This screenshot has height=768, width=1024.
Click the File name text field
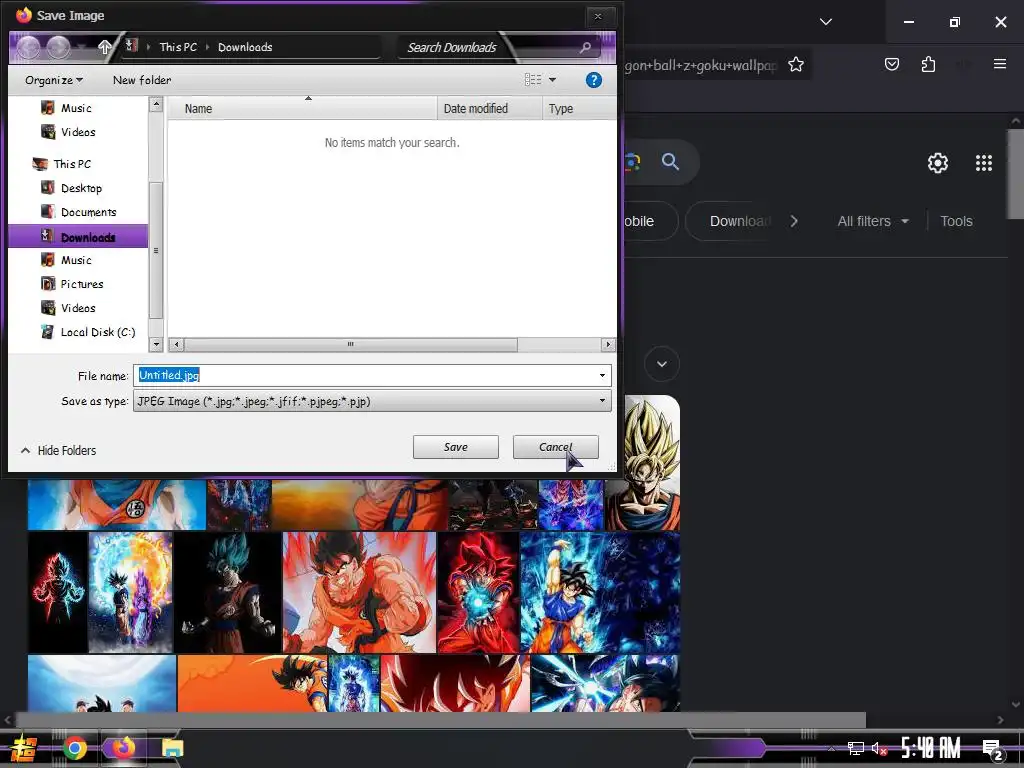[364, 376]
